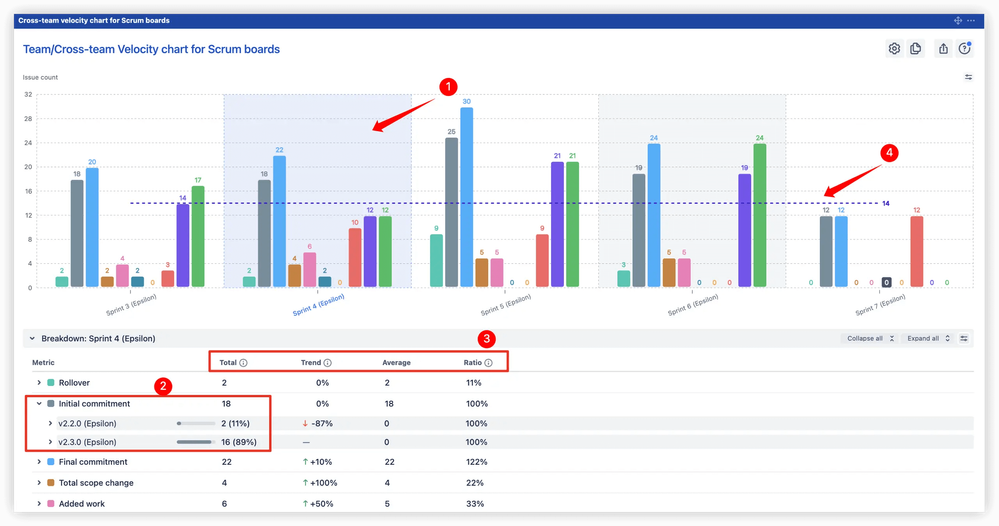Viewport: 999px width, 526px height.
Task: Collapse the Initial commitment row
Action: click(x=39, y=404)
